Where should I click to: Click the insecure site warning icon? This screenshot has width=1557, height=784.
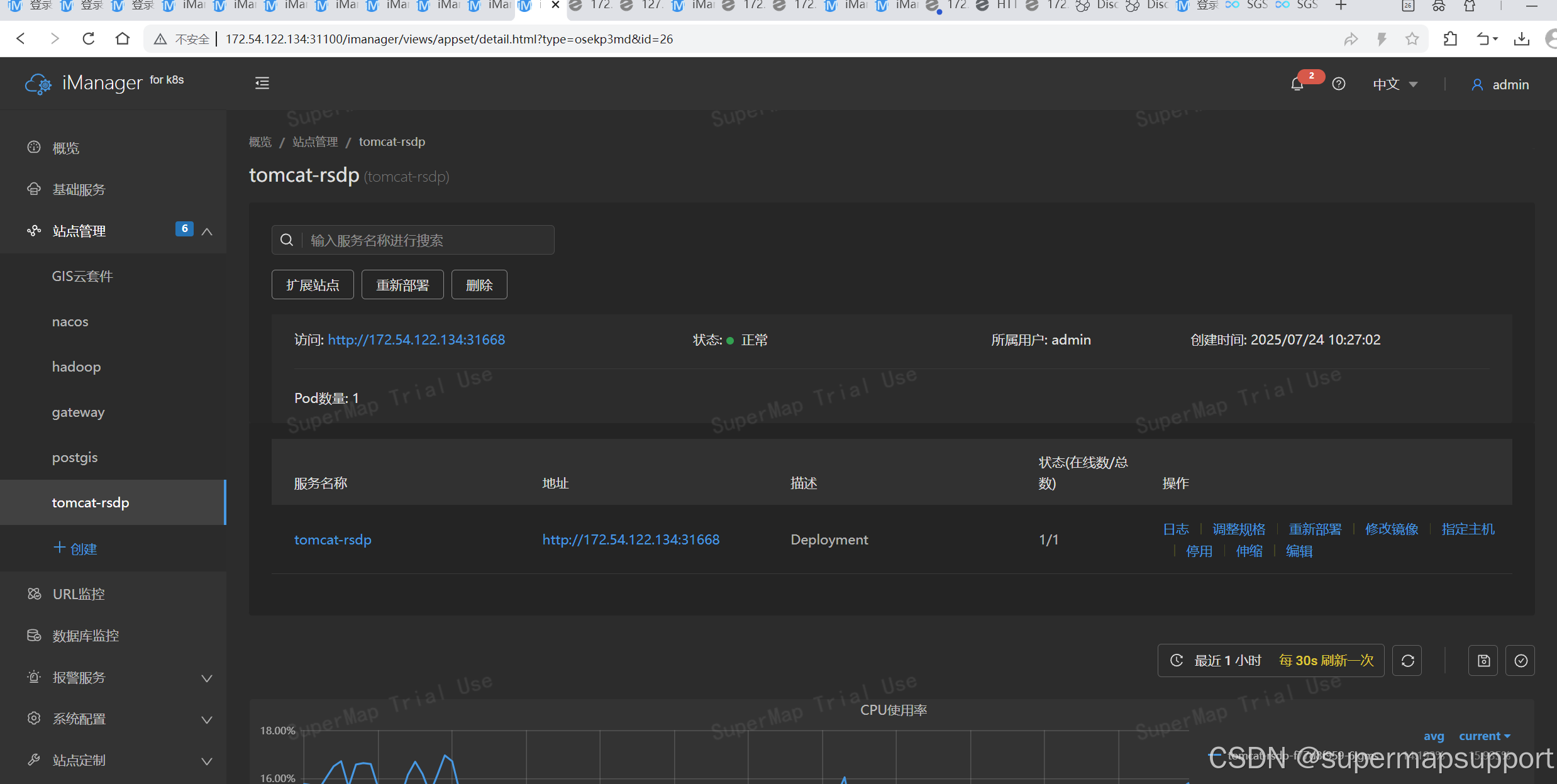coord(160,40)
